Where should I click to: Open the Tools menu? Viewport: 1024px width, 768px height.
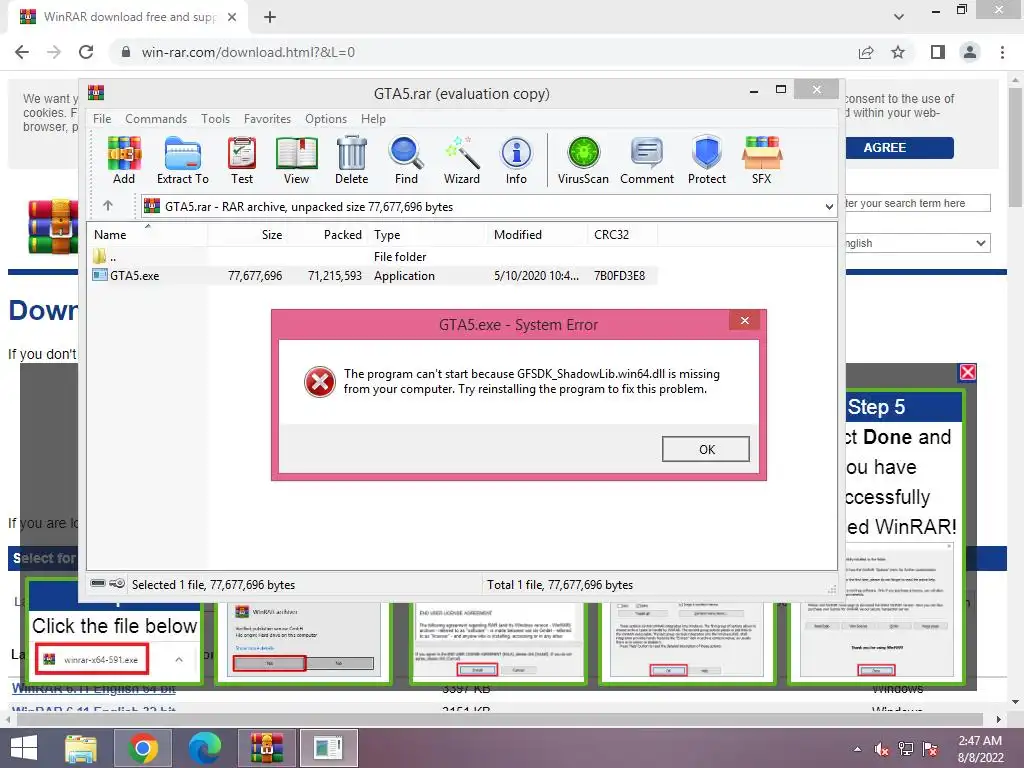tap(216, 119)
